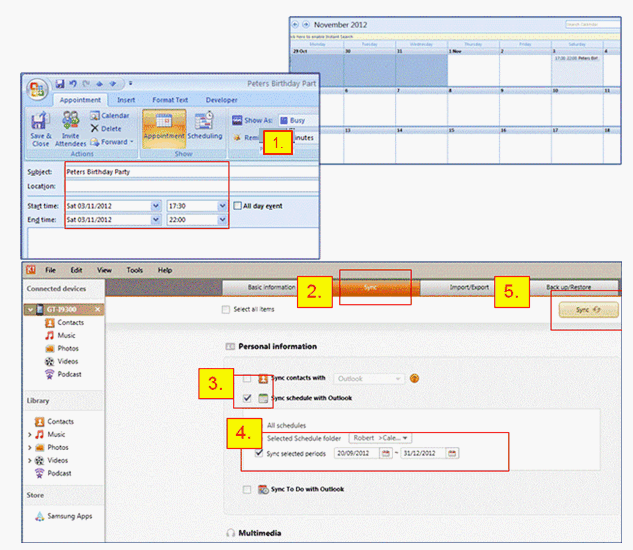633x550 pixels.
Task: Go back with the calendar's left arrow
Action: 295,25
